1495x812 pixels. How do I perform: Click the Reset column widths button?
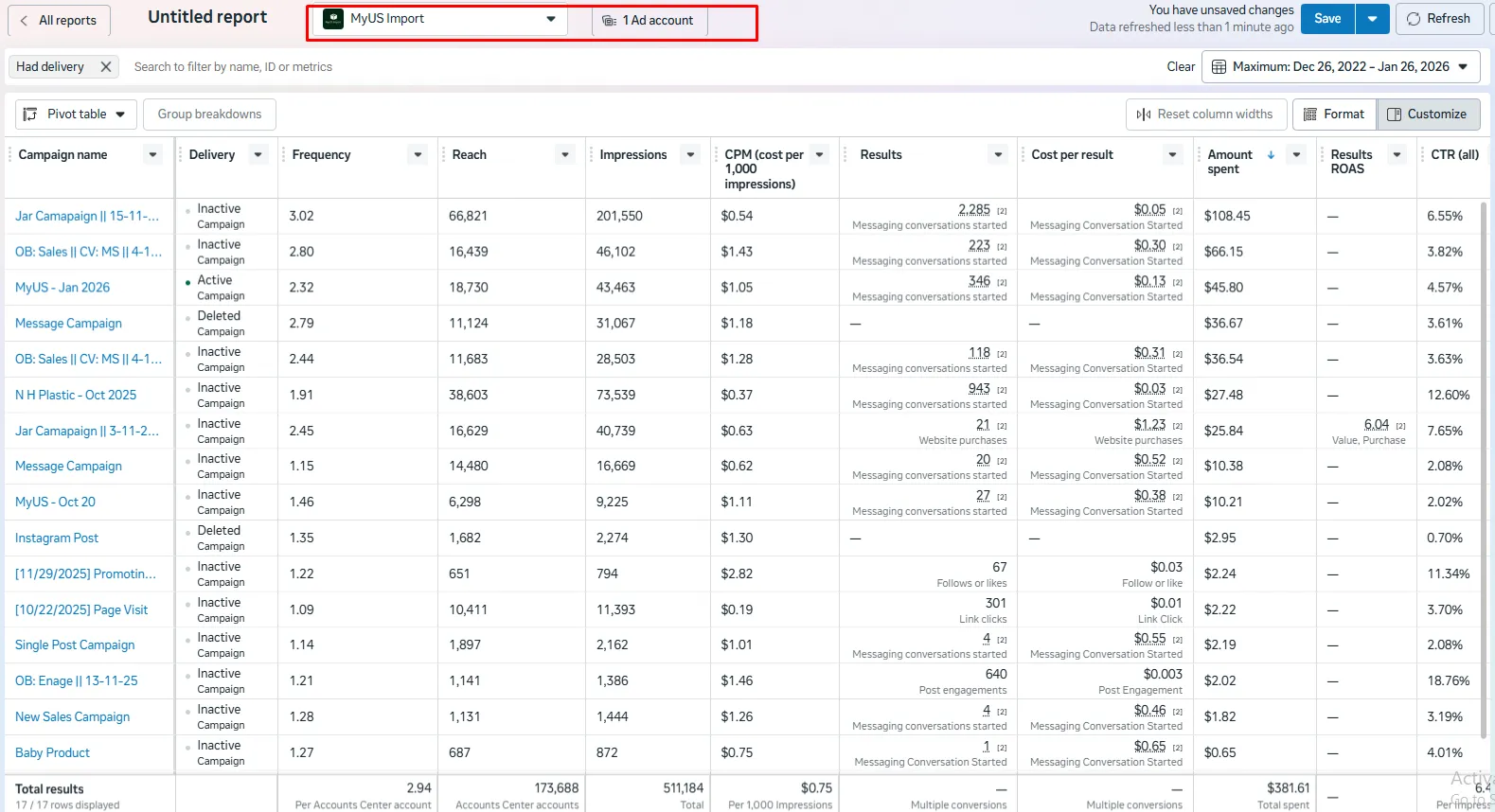tap(1205, 115)
